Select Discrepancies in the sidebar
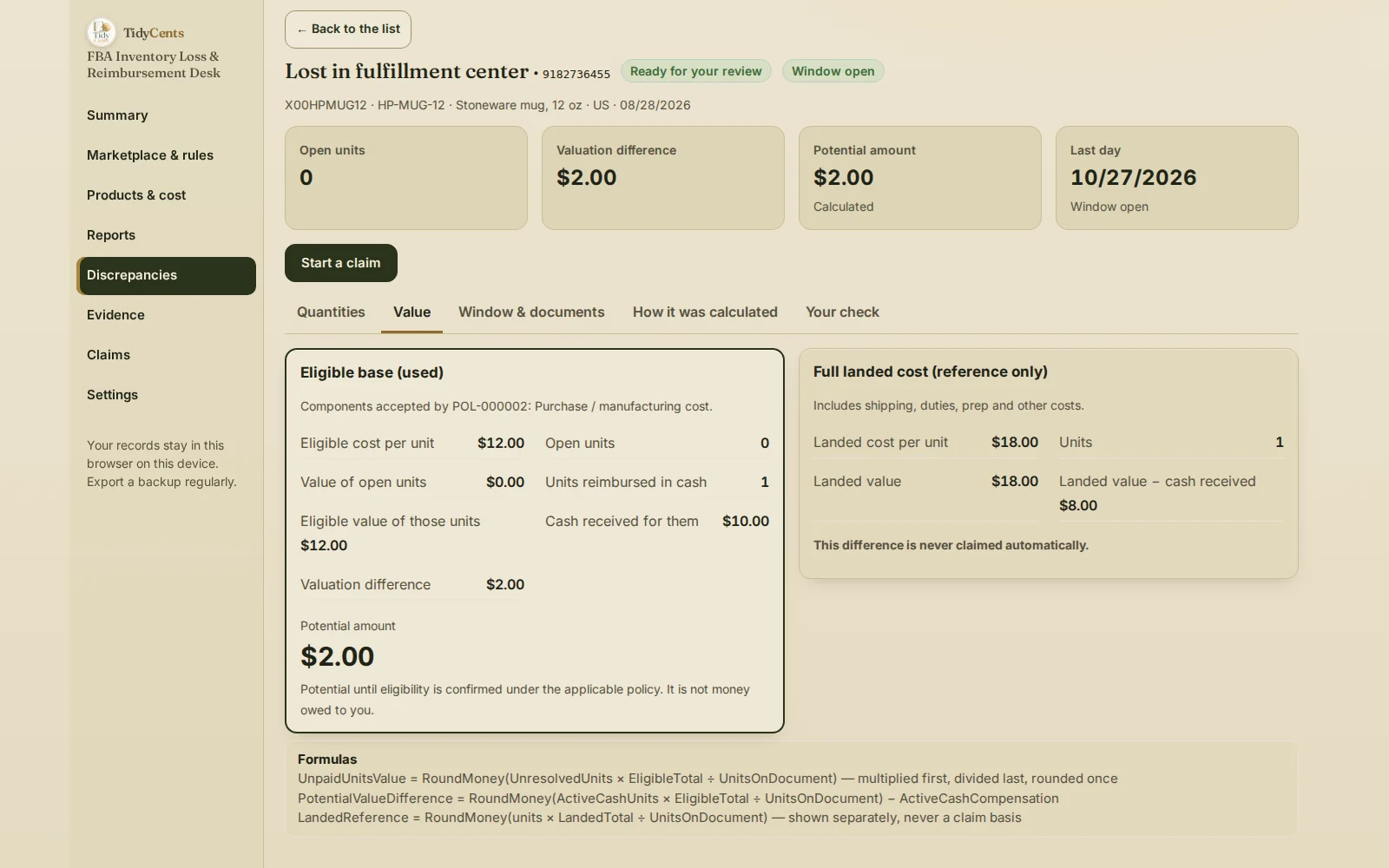 (166, 275)
